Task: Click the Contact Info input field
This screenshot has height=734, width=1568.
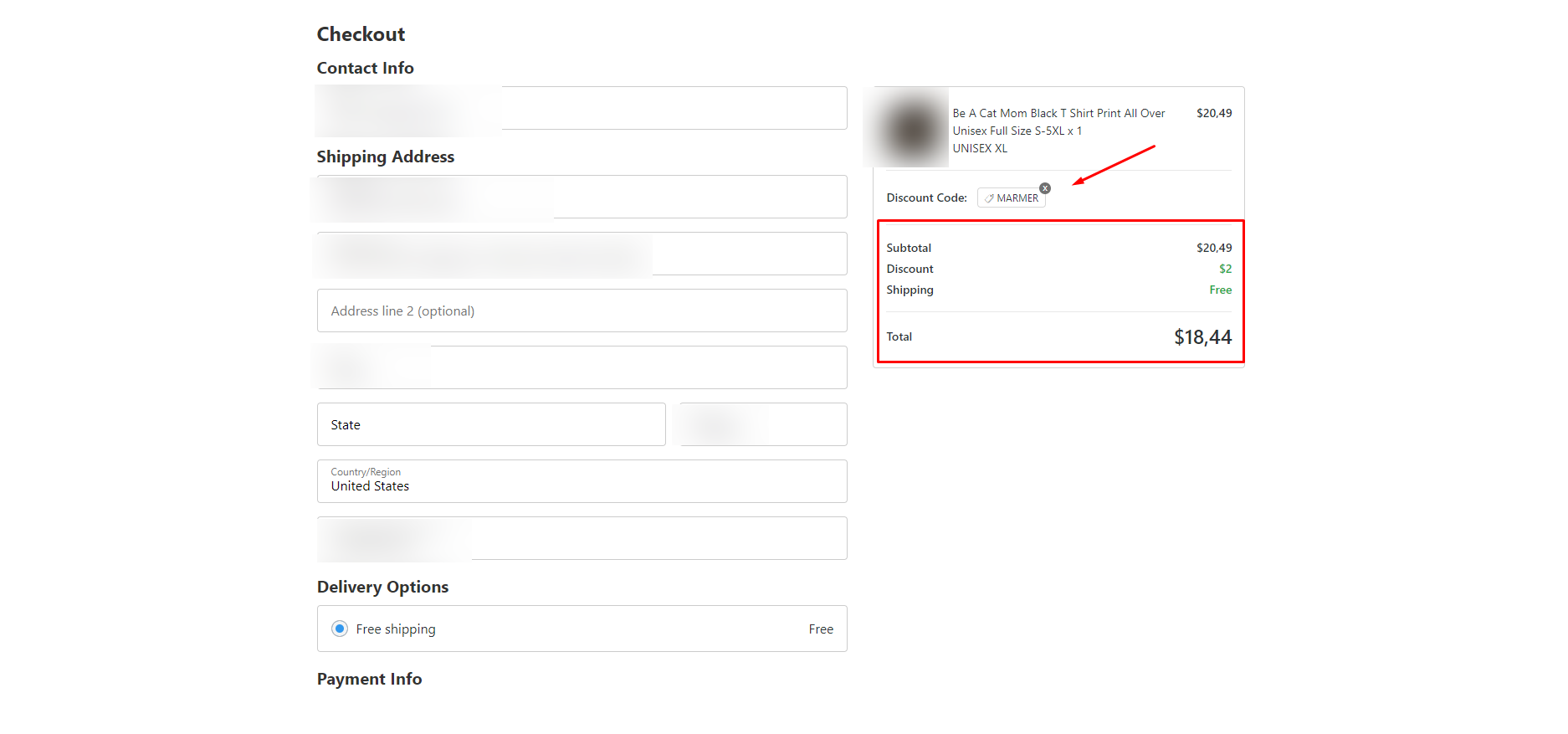Action: [582, 108]
